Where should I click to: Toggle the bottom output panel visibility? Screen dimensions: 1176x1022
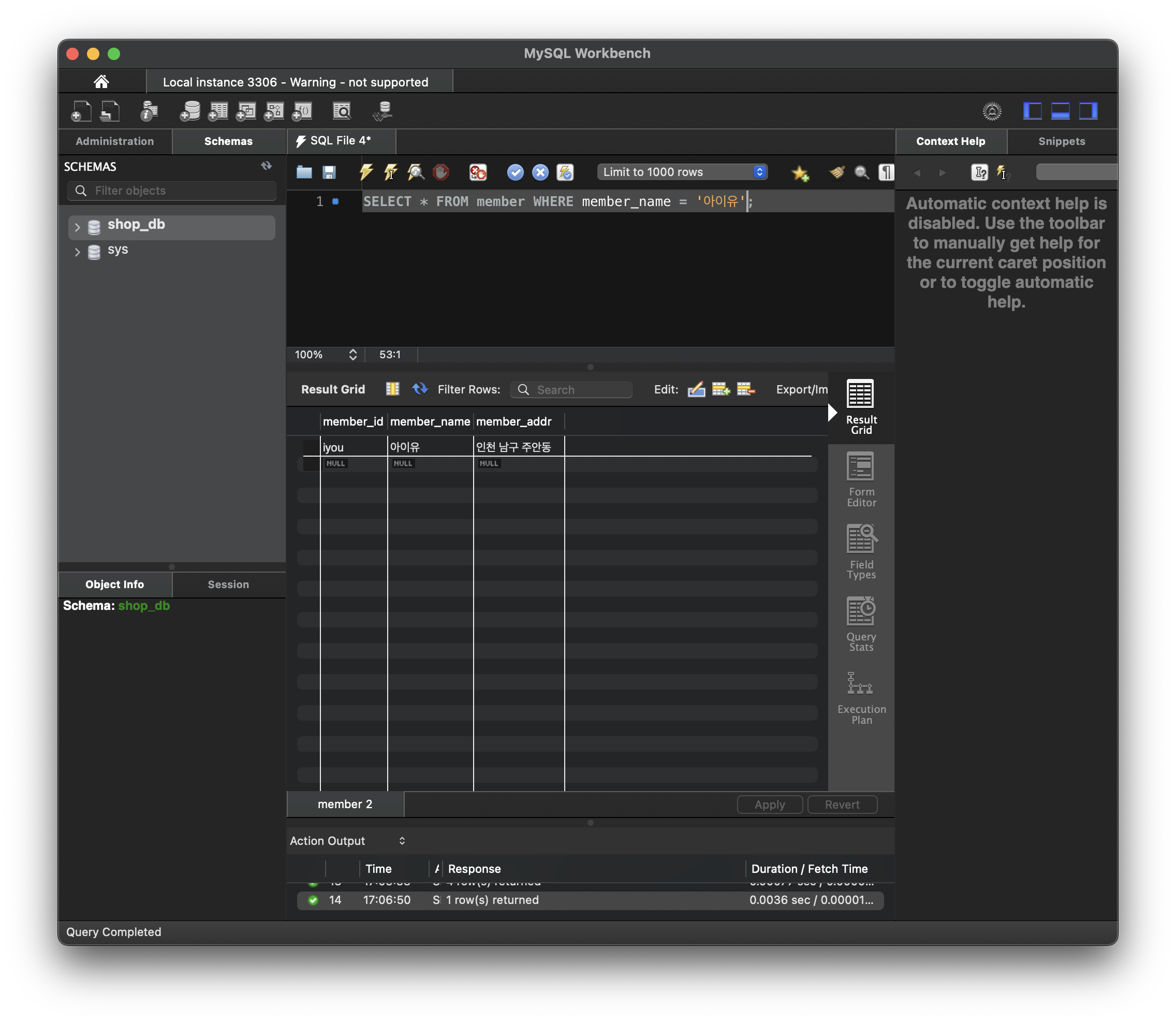pos(1060,111)
